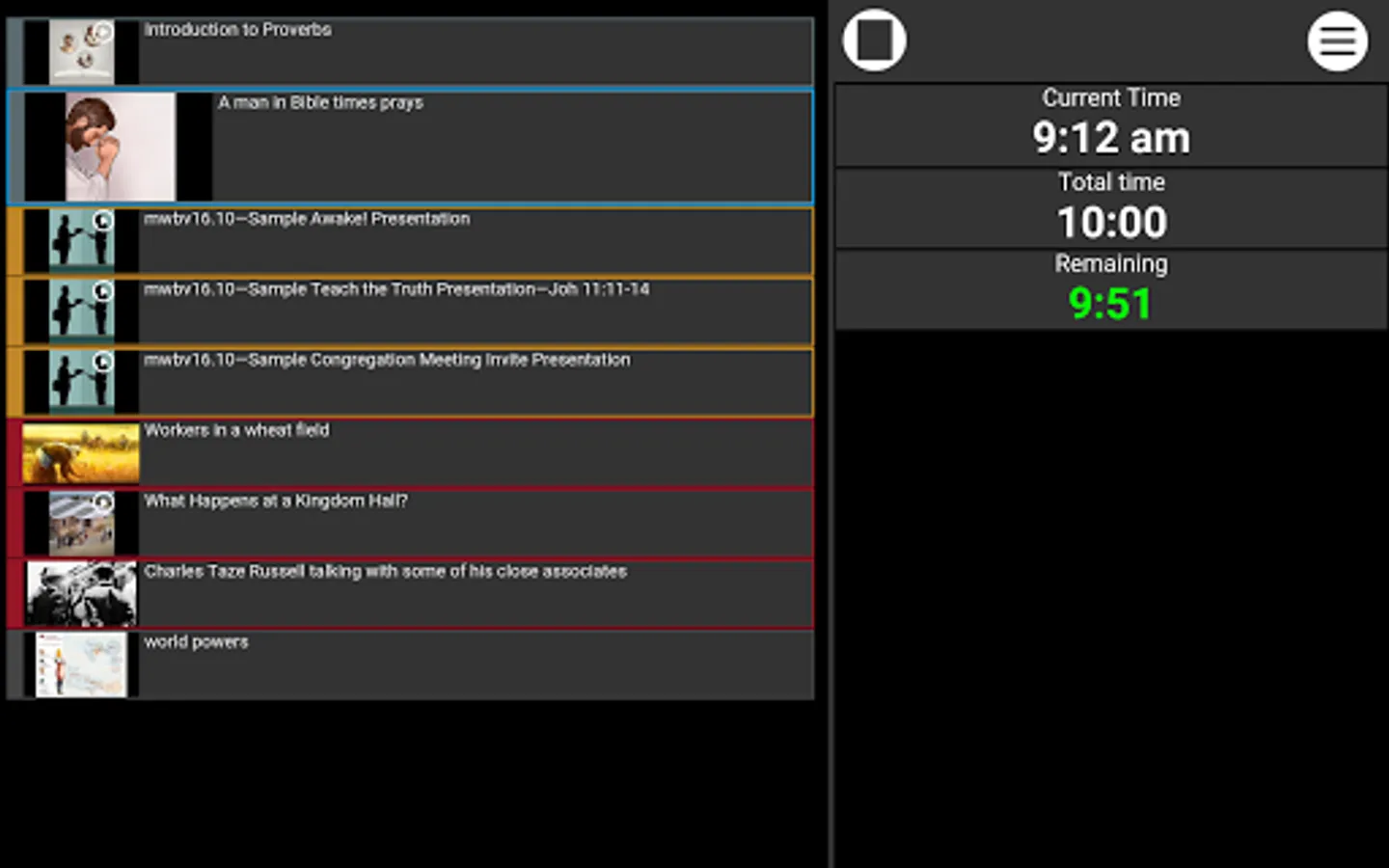Open Kingdom Hall video thumbnail
The height and width of the screenshot is (868, 1389).
click(82, 524)
